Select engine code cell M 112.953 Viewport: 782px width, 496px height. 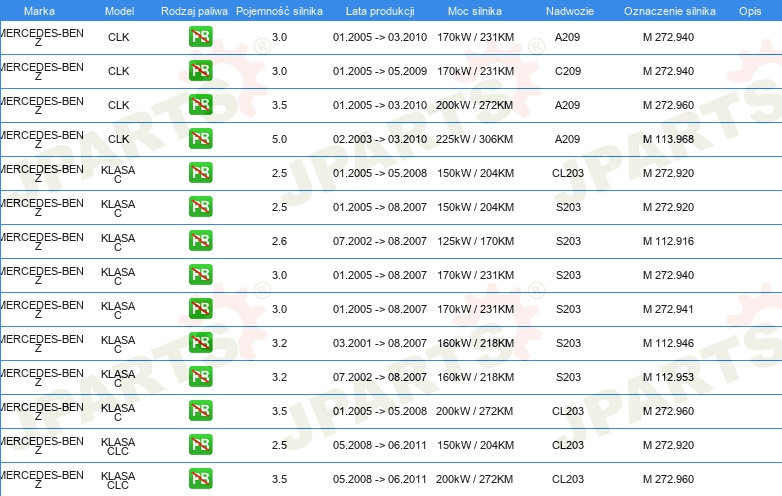click(668, 377)
